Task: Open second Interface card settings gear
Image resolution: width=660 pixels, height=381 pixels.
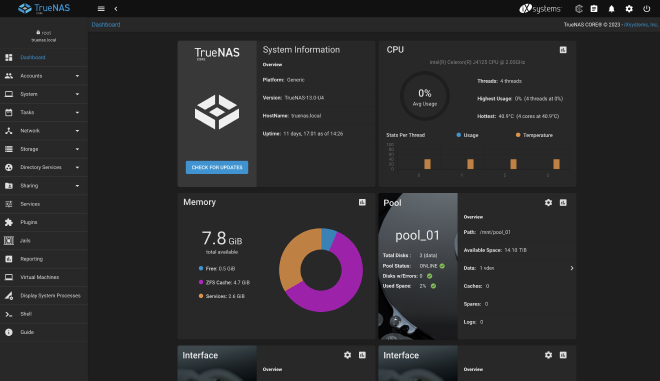Action: coord(548,355)
